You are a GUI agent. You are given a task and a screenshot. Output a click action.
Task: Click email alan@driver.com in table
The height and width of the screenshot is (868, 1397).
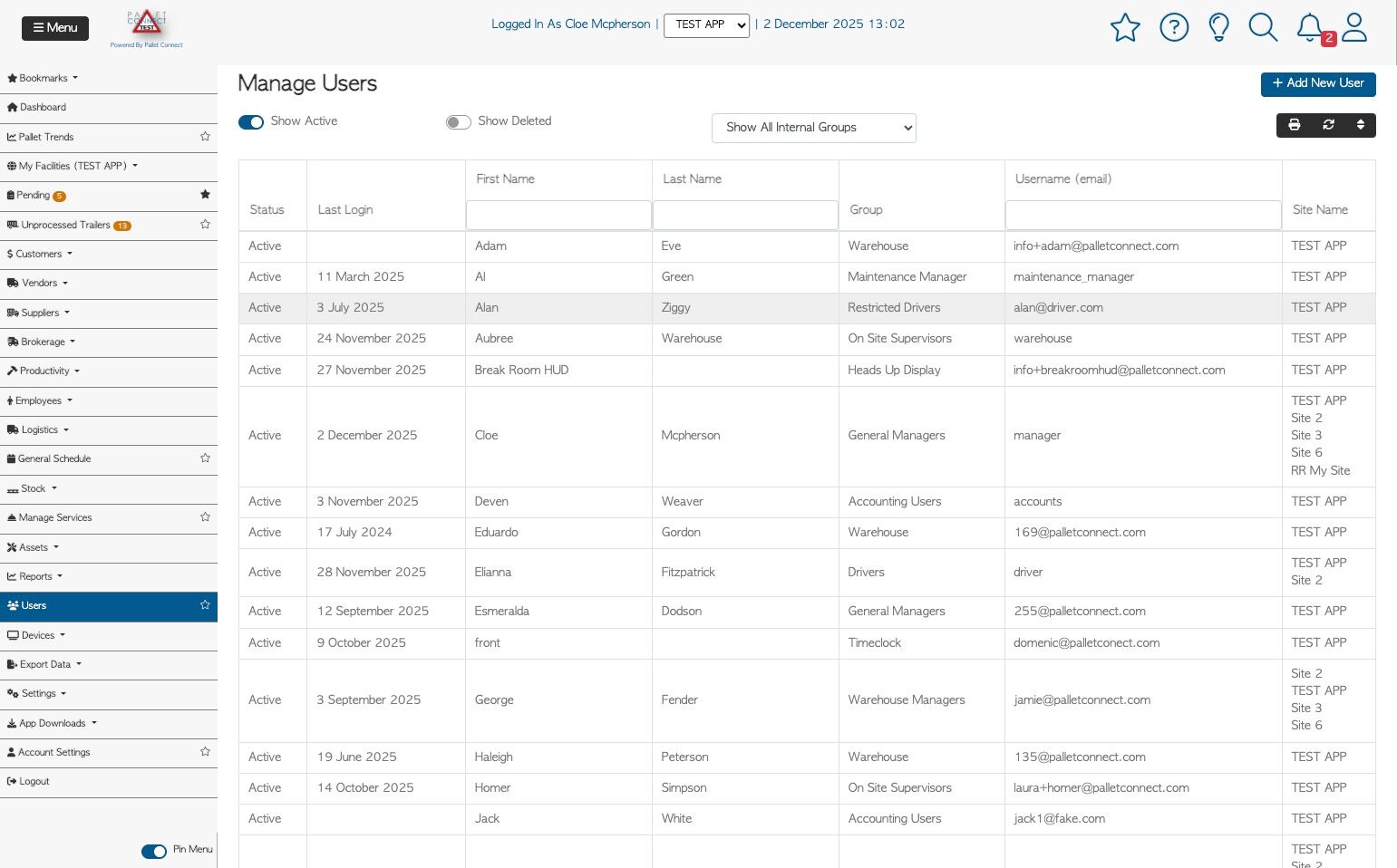point(1058,308)
